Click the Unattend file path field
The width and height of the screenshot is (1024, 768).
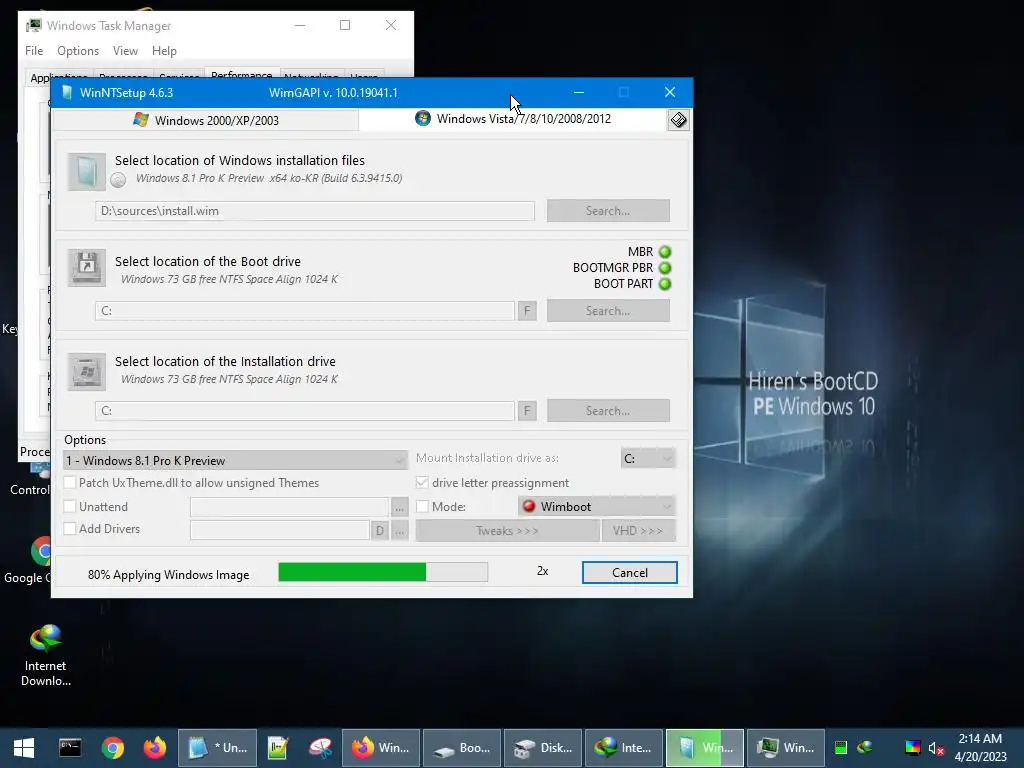(289, 507)
